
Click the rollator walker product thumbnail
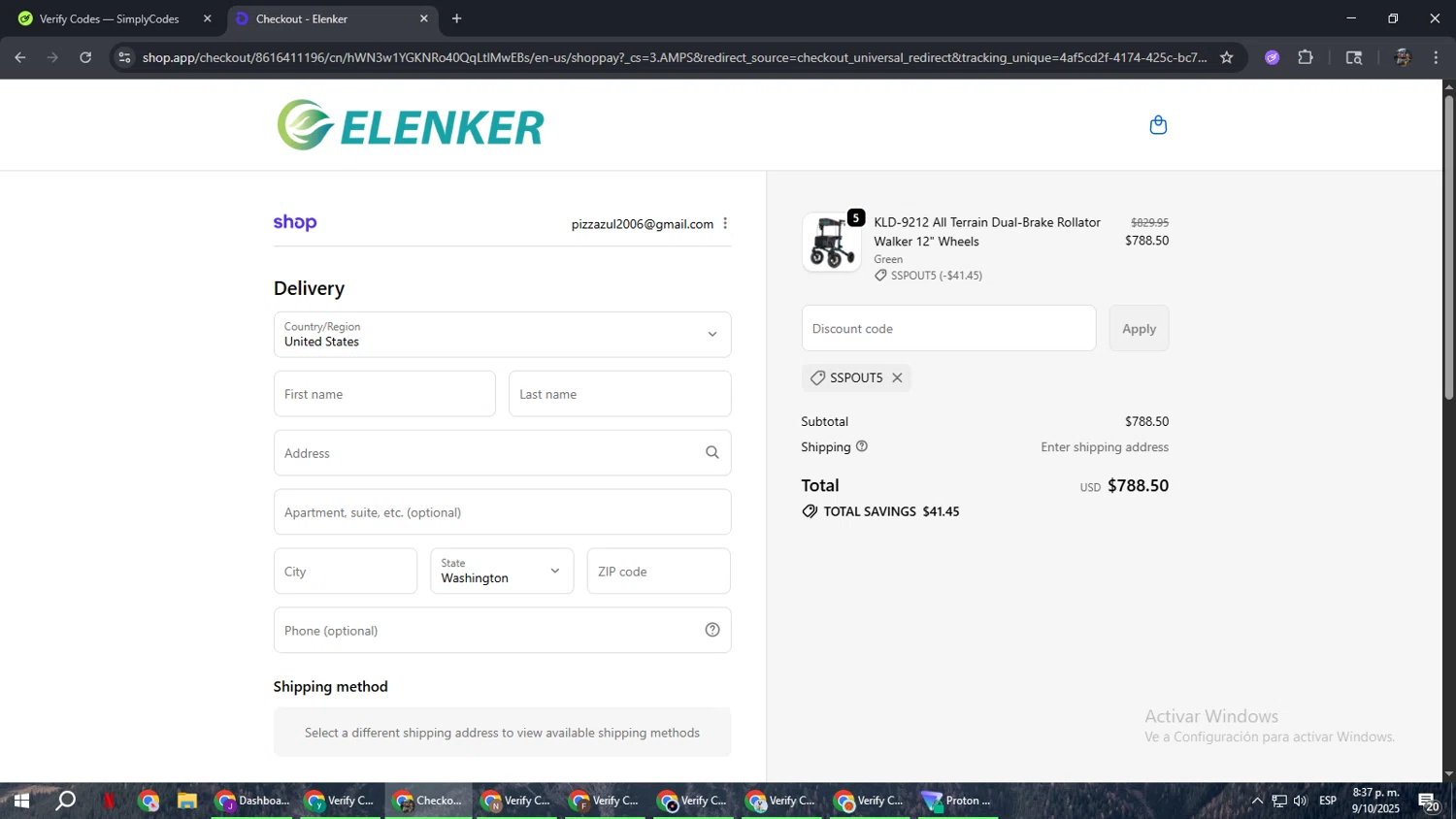click(x=832, y=242)
